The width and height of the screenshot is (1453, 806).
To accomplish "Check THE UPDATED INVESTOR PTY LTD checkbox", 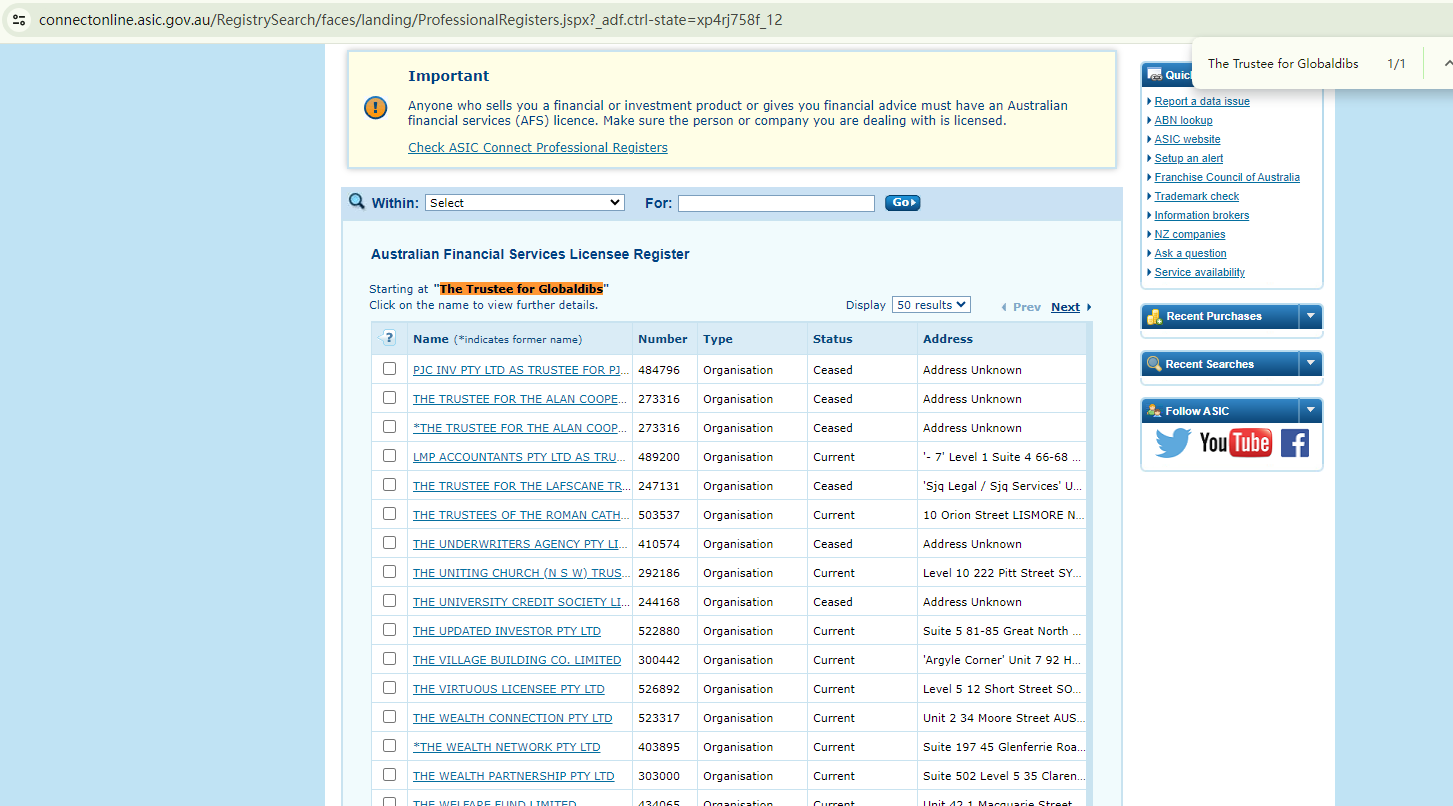I will 390,630.
